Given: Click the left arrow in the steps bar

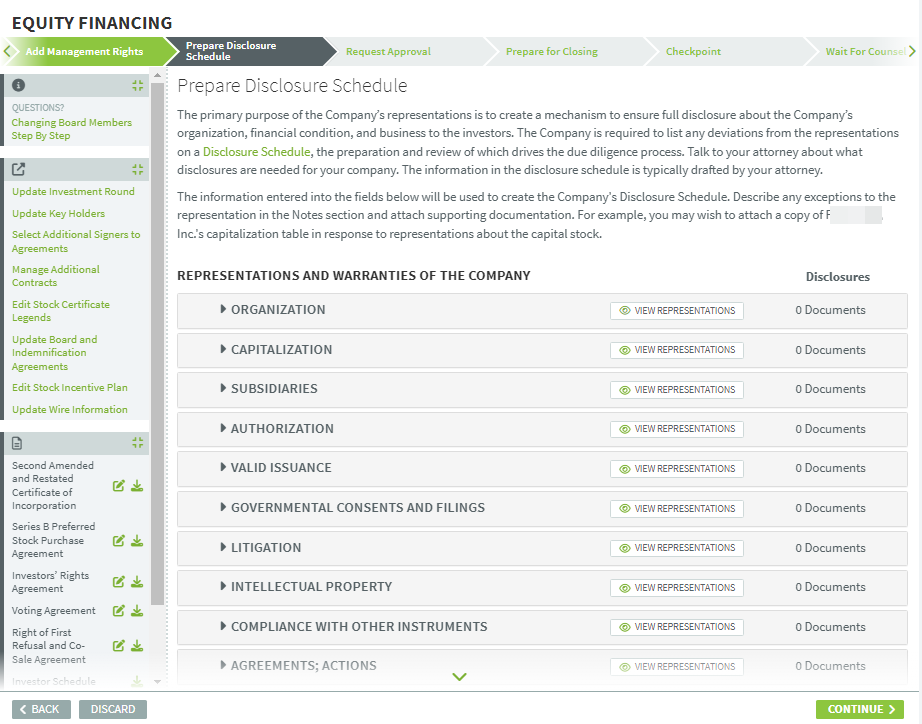Looking at the screenshot, I should tap(7, 51).
